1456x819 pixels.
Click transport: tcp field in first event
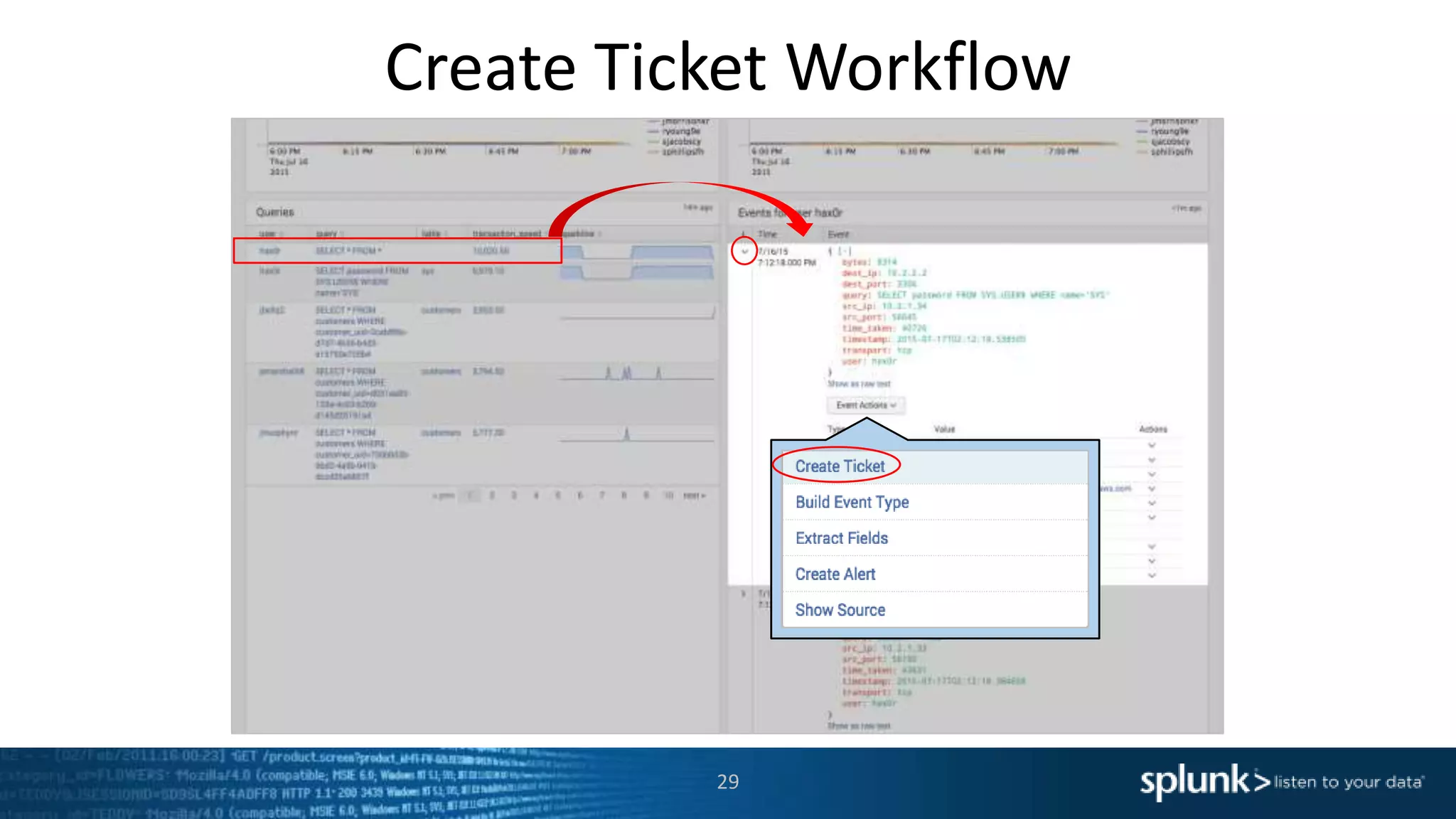877,350
